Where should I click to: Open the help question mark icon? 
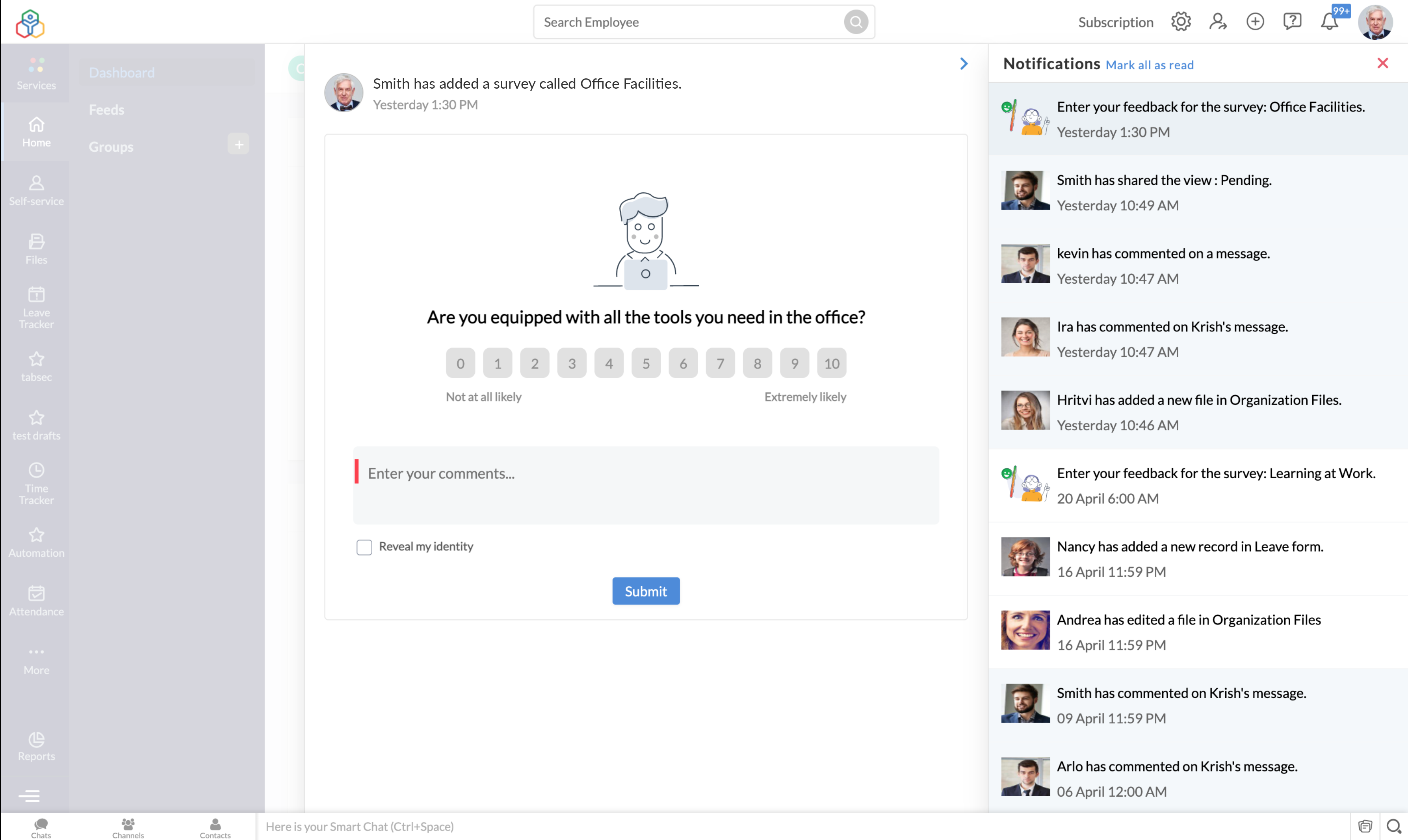click(x=1292, y=22)
